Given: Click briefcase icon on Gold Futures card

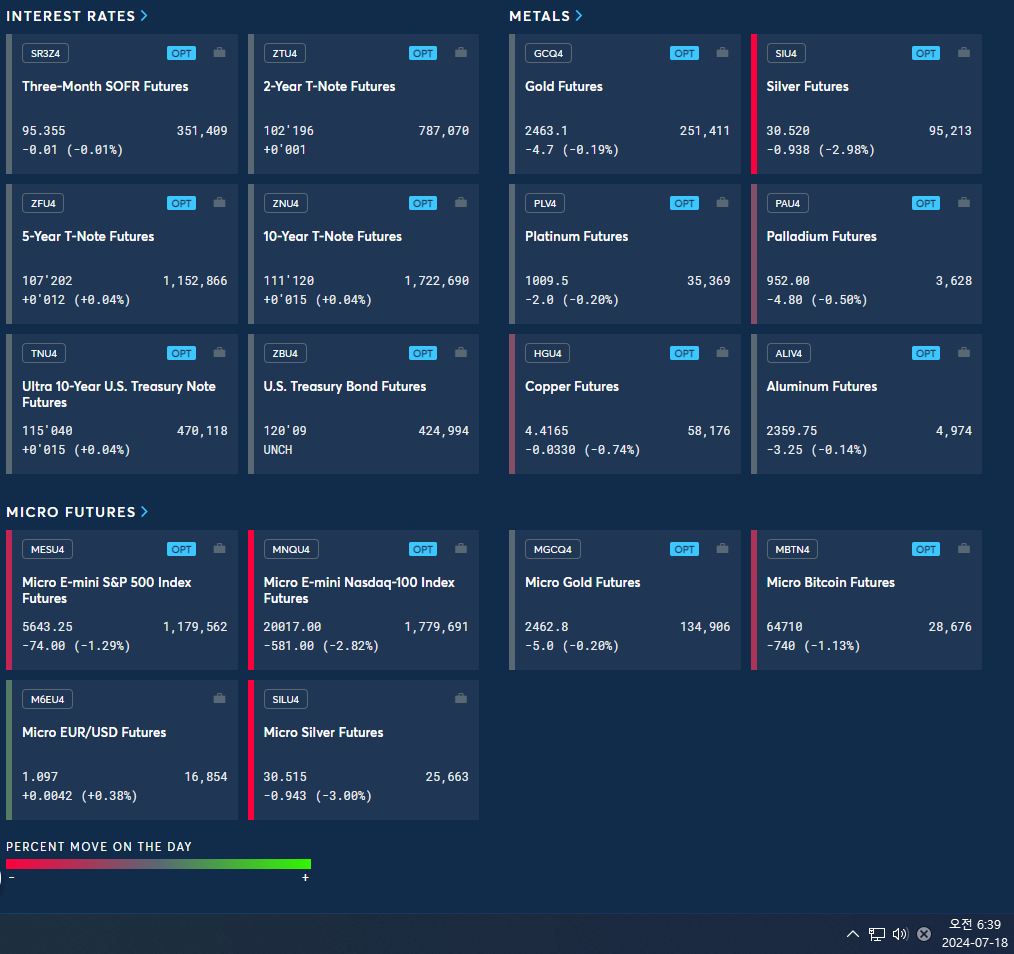Looking at the screenshot, I should (x=722, y=52).
